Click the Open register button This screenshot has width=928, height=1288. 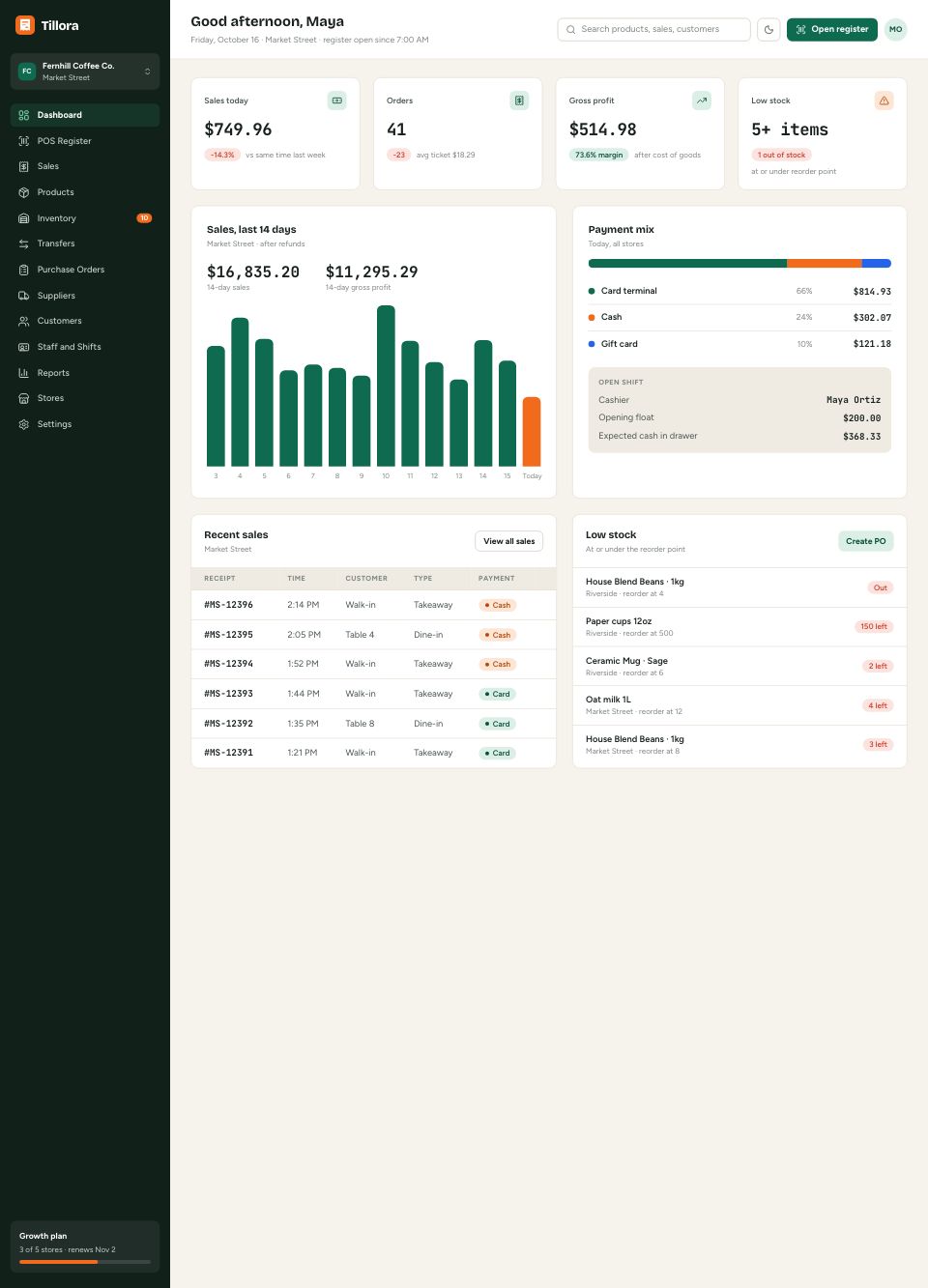tap(832, 29)
